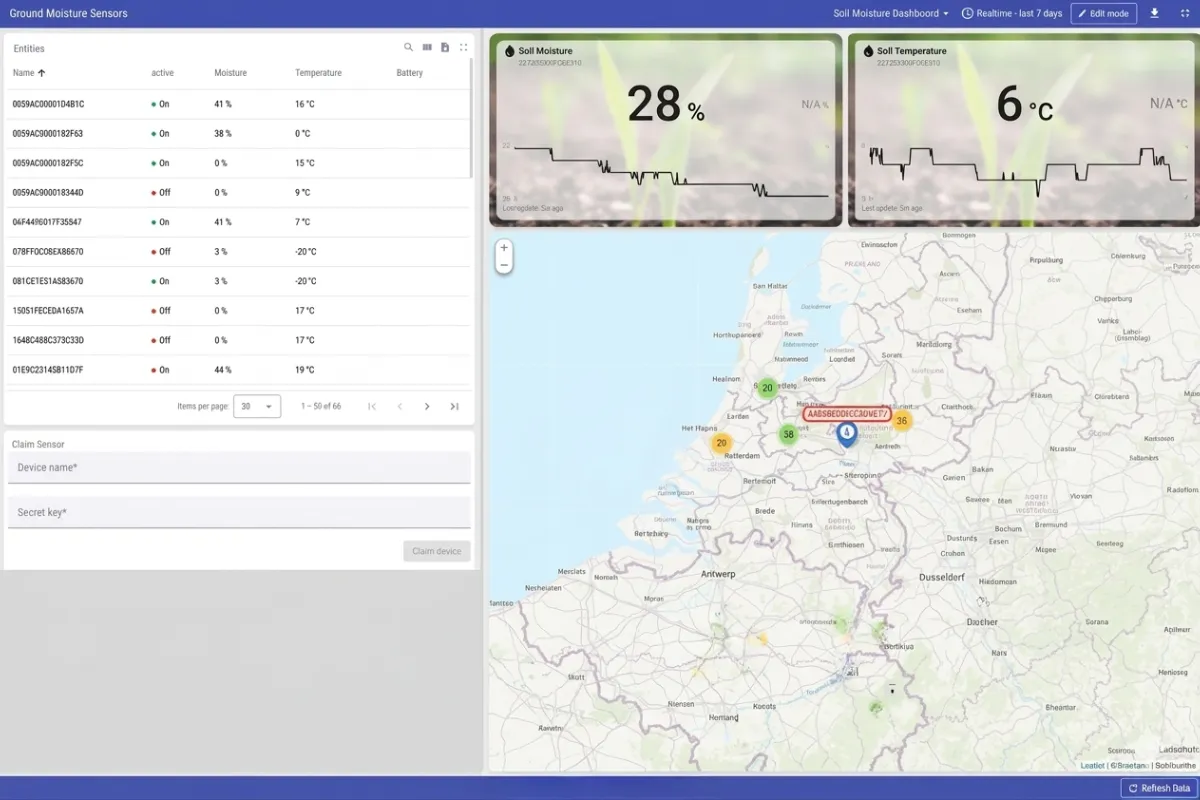The height and width of the screenshot is (800, 1200).
Task: Select sensor row 0059AC00001D4B1C
Action: coord(48,104)
